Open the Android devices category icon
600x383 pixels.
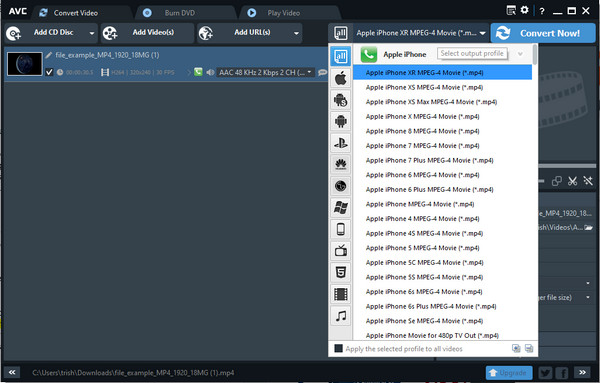(x=340, y=122)
